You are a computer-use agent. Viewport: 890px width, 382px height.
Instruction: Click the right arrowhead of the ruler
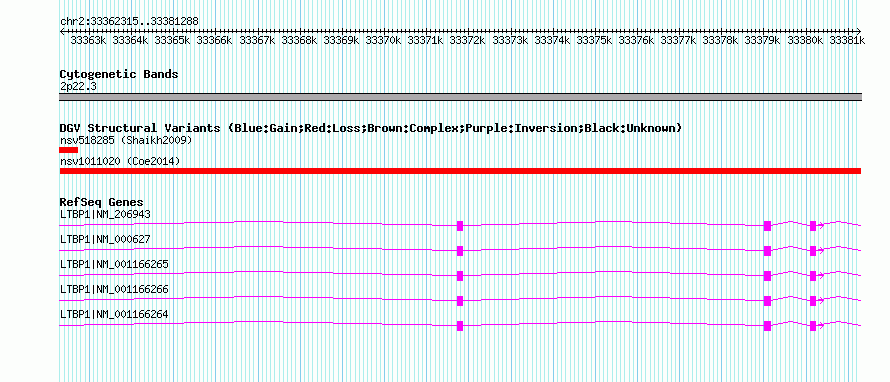(x=859, y=31)
